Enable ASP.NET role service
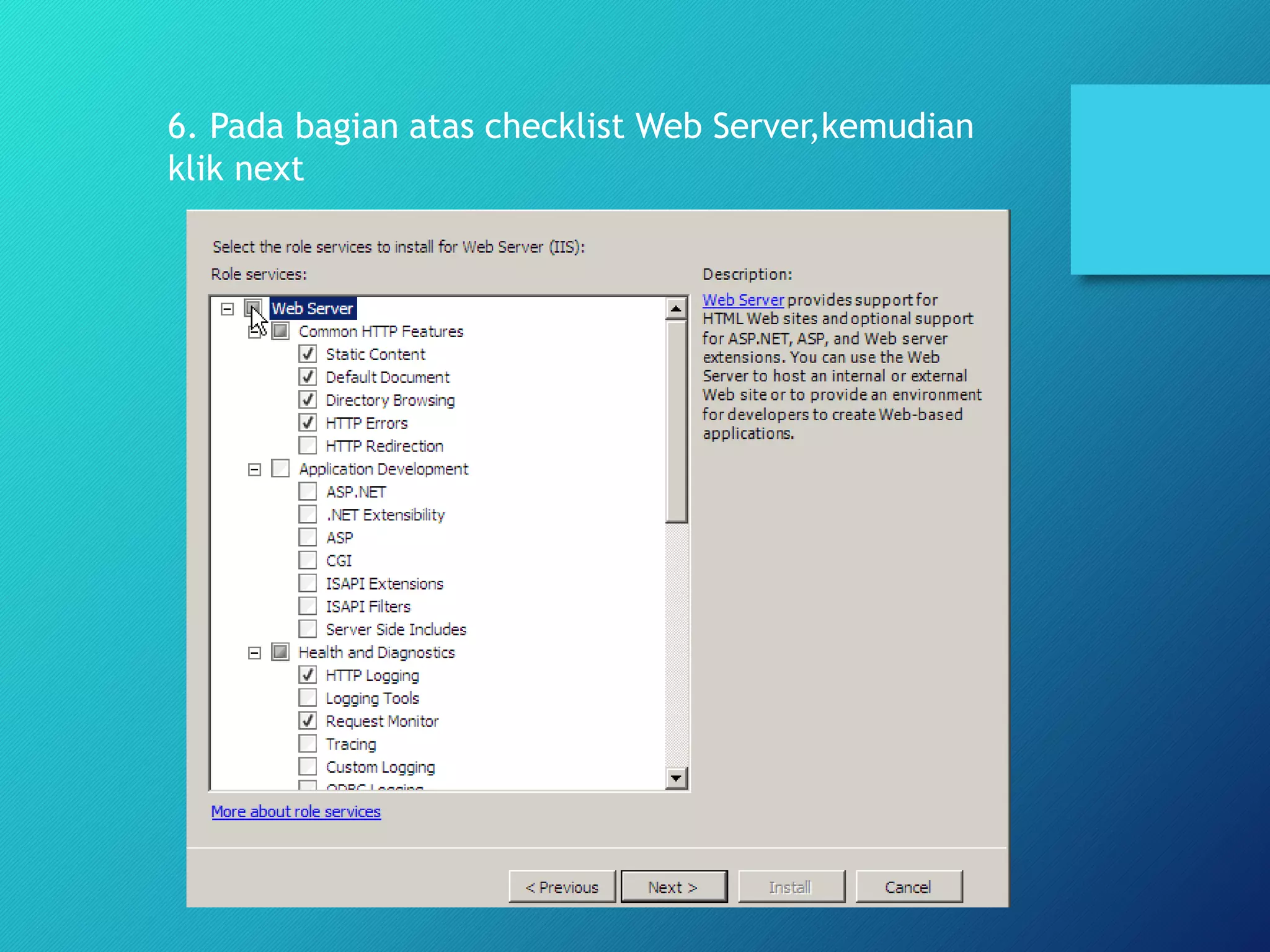 coord(308,491)
